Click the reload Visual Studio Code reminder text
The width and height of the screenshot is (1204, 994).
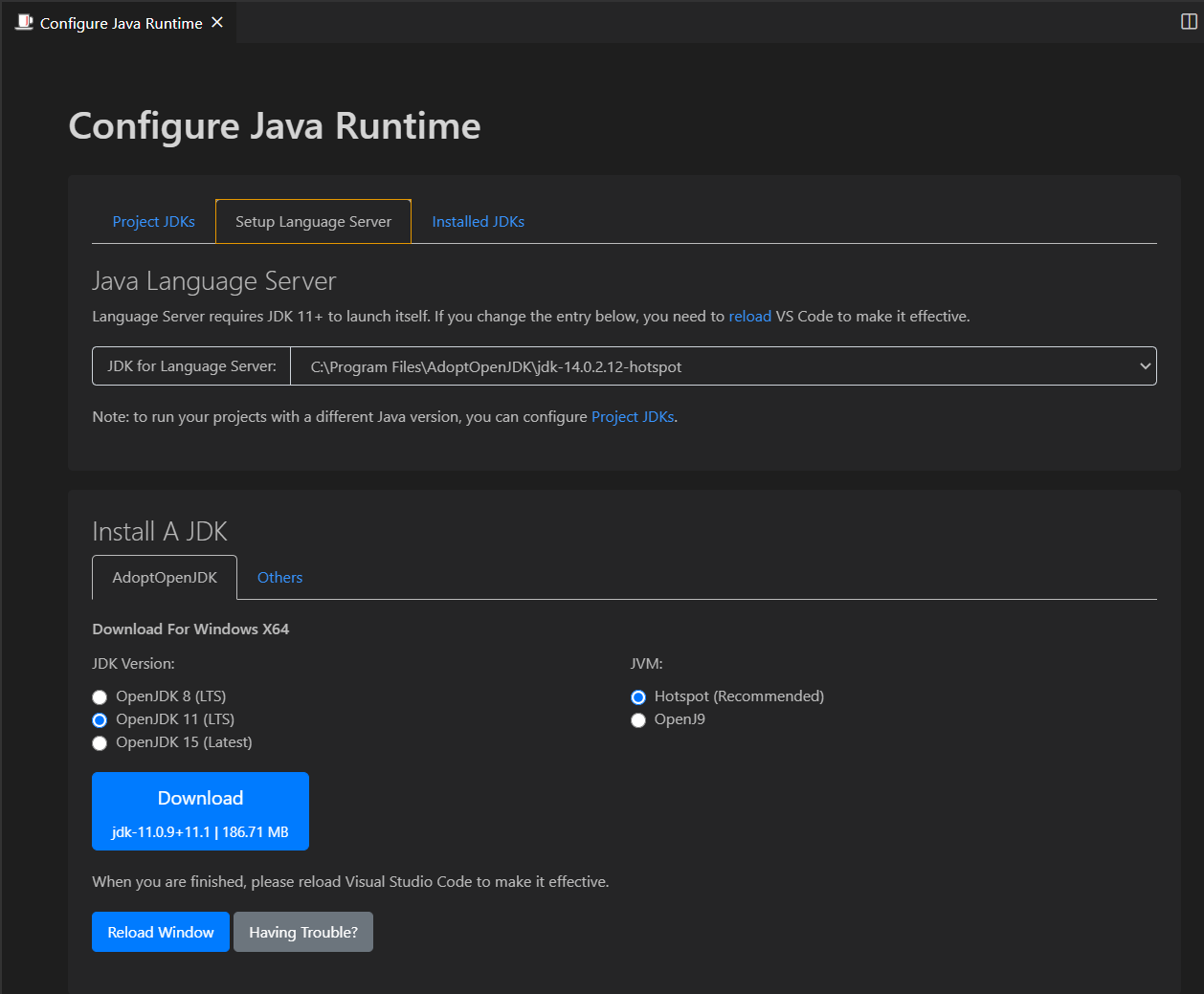(350, 881)
